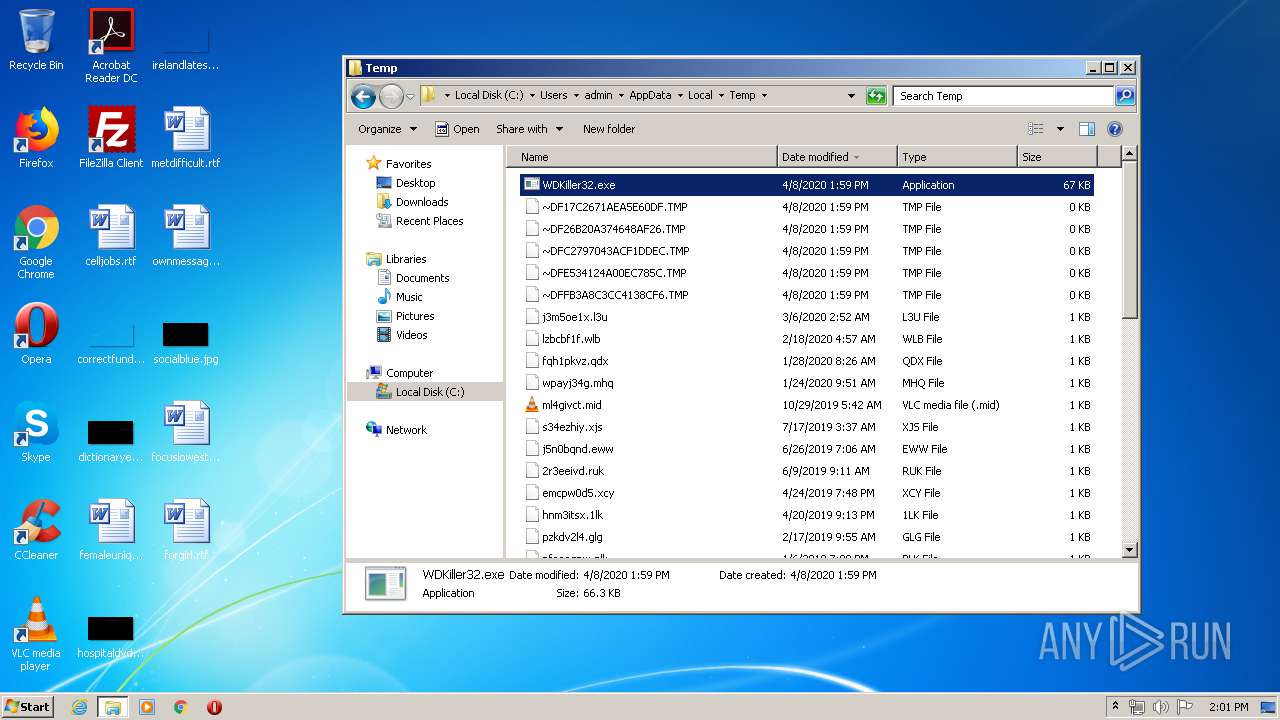Open Recycle Bin desktop icon
This screenshot has height=720, width=1280.
(36, 40)
